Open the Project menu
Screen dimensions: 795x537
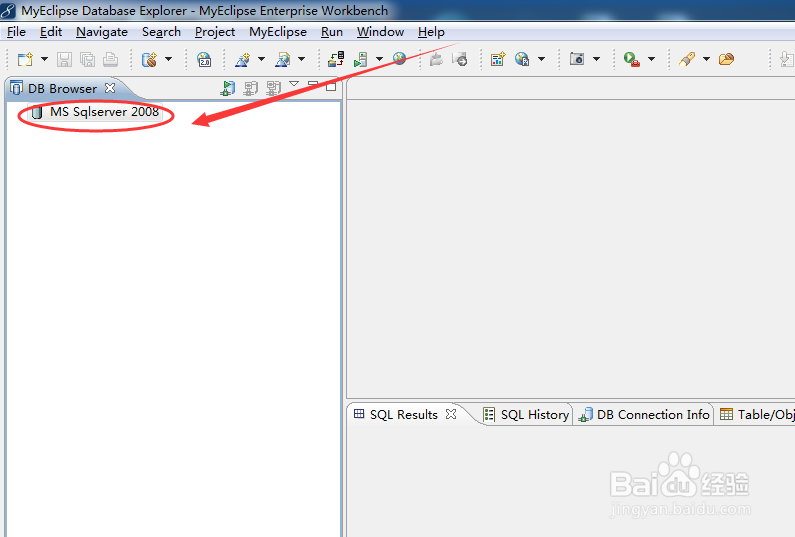[215, 32]
